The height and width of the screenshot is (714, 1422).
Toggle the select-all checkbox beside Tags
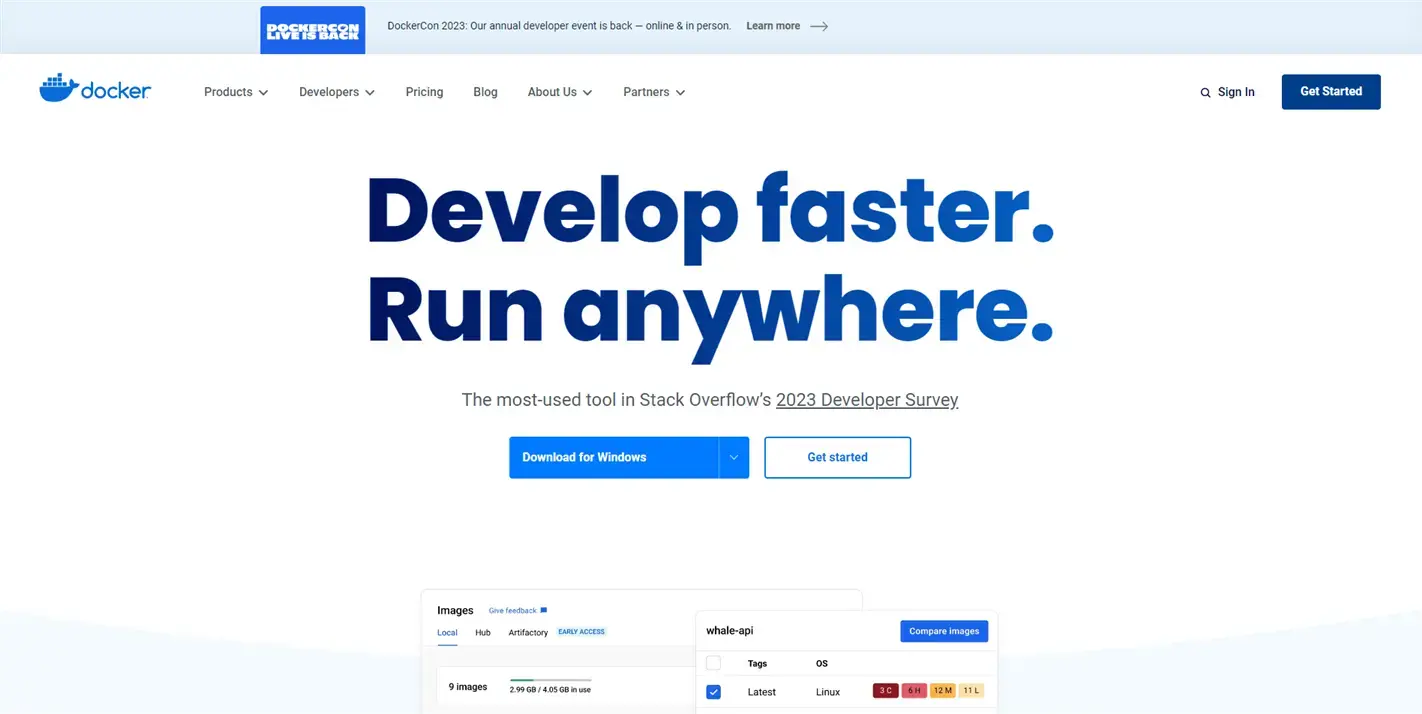(x=713, y=663)
